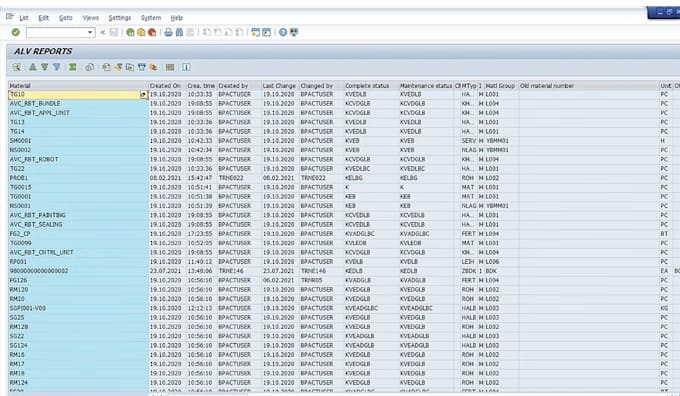Click the green Enter checkmark icon
Screen dimensions: 680x396
[16, 32]
